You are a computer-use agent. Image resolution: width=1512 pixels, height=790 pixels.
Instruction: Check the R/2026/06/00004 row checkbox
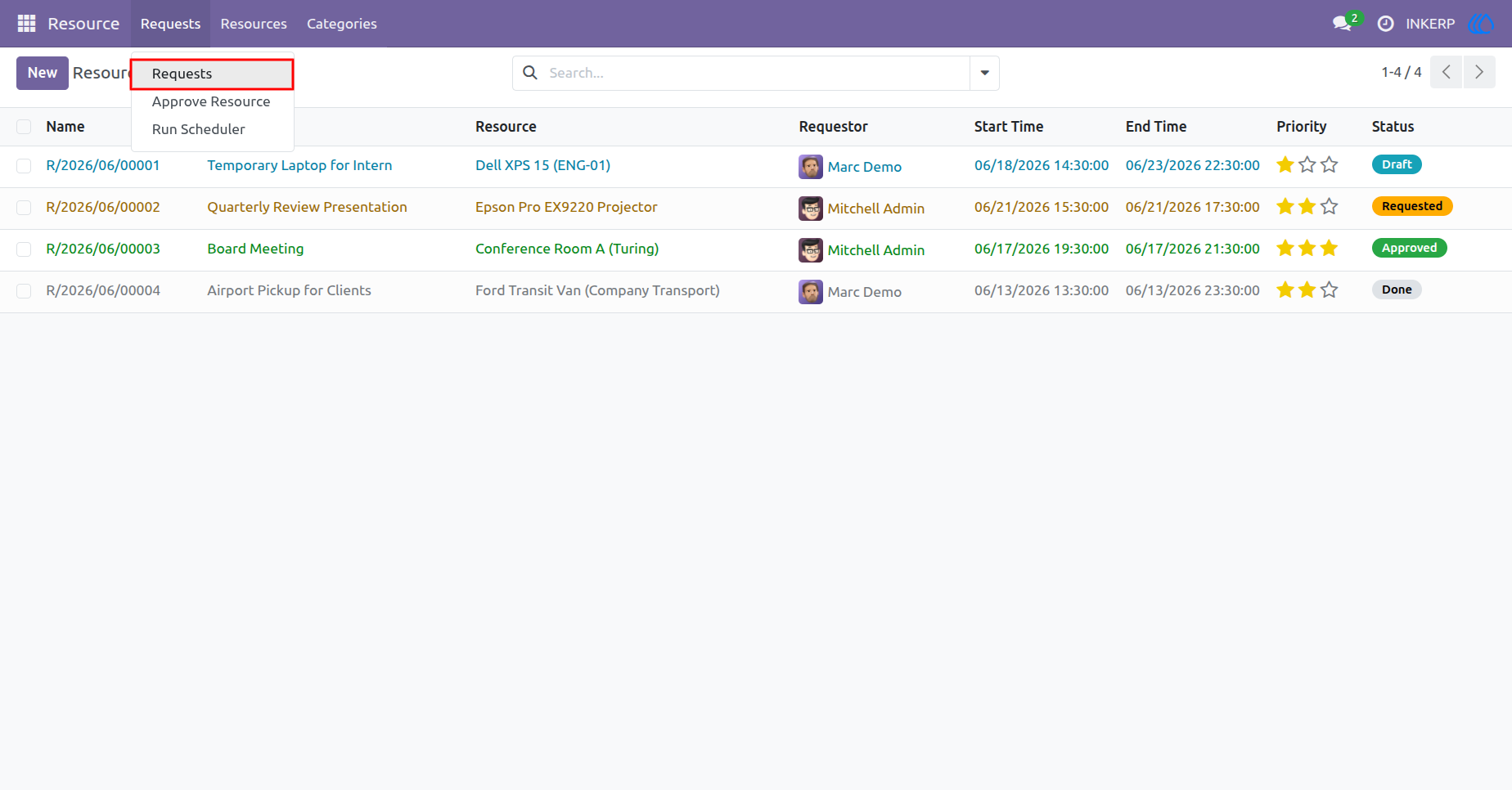(24, 291)
